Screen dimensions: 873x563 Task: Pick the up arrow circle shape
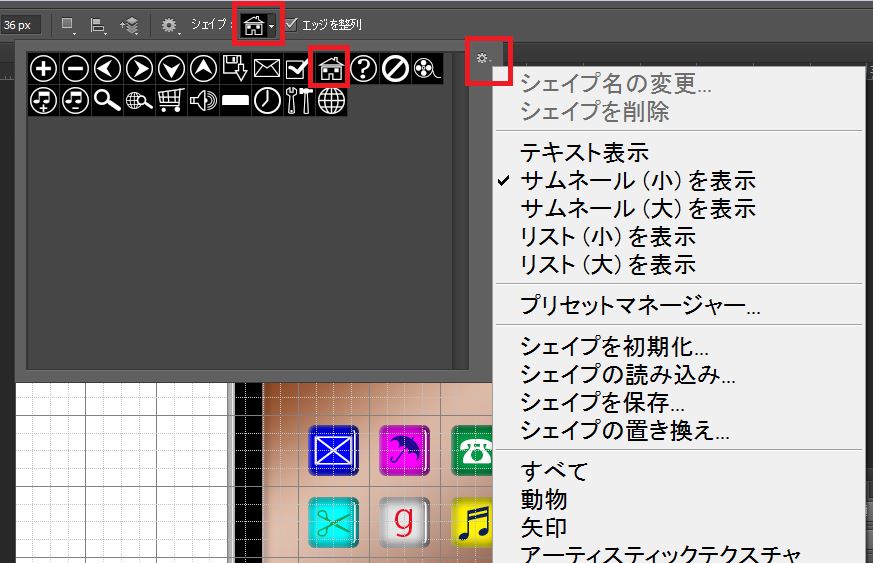[203, 69]
